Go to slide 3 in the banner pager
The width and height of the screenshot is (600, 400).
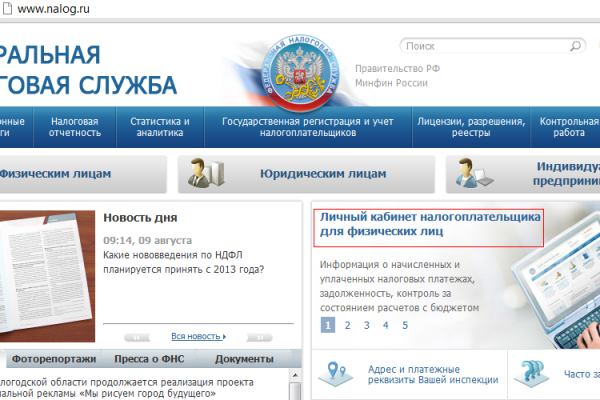(x=367, y=325)
